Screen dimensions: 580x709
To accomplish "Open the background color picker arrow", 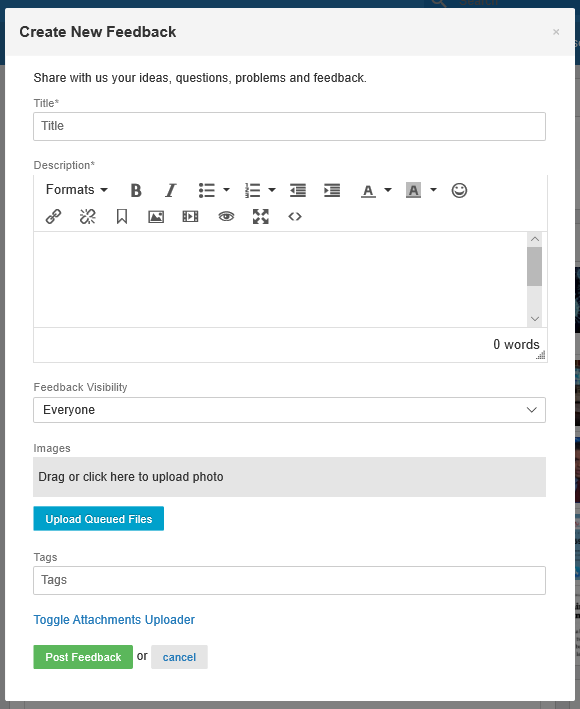I will click(x=433, y=190).
